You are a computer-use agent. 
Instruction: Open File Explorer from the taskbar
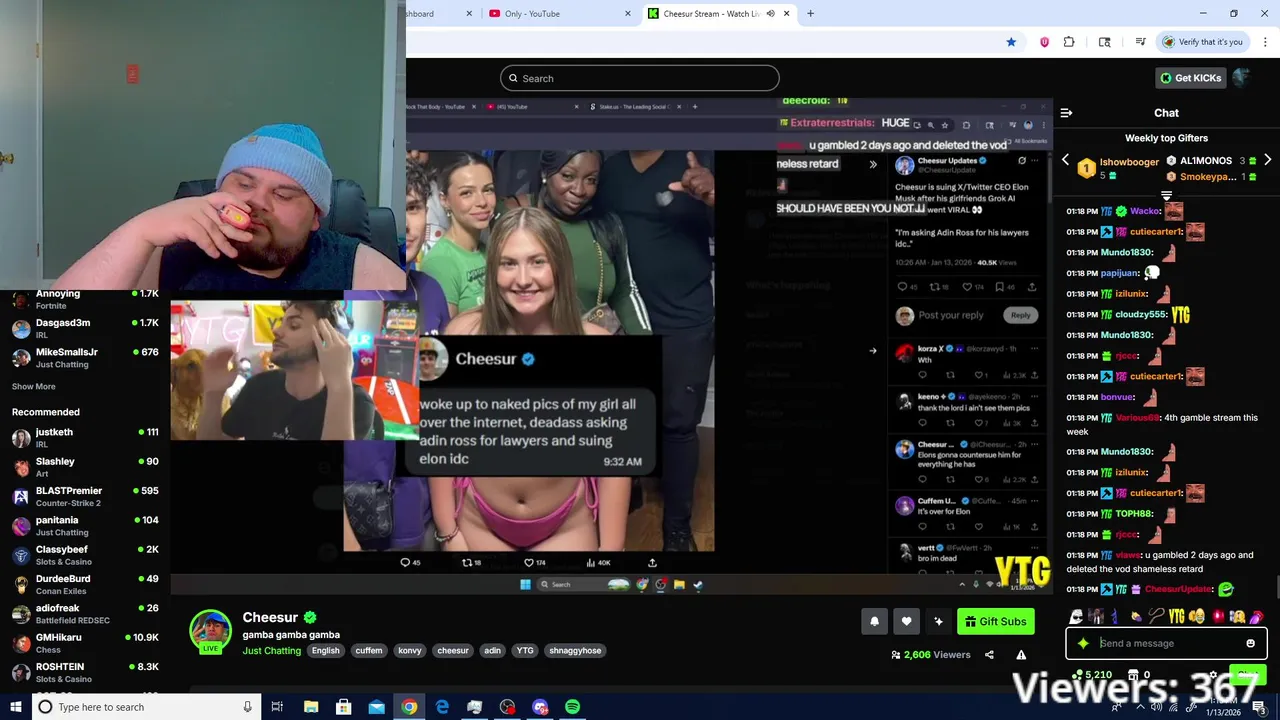tap(311, 707)
